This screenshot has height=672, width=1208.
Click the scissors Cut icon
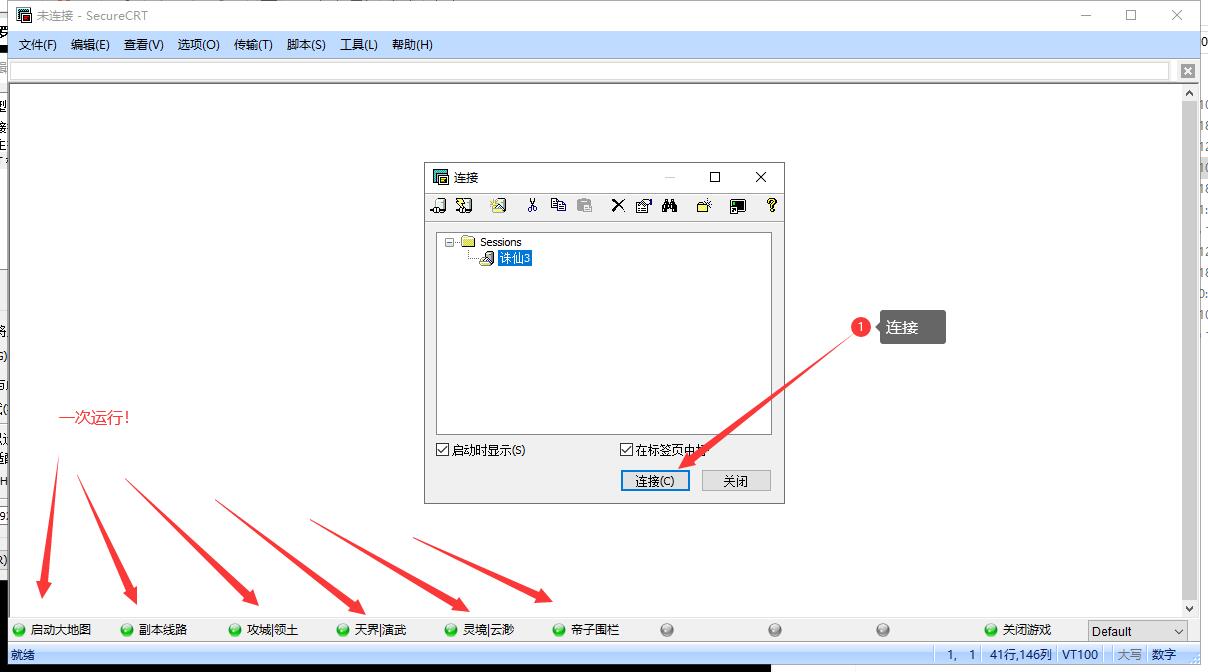[x=532, y=206]
